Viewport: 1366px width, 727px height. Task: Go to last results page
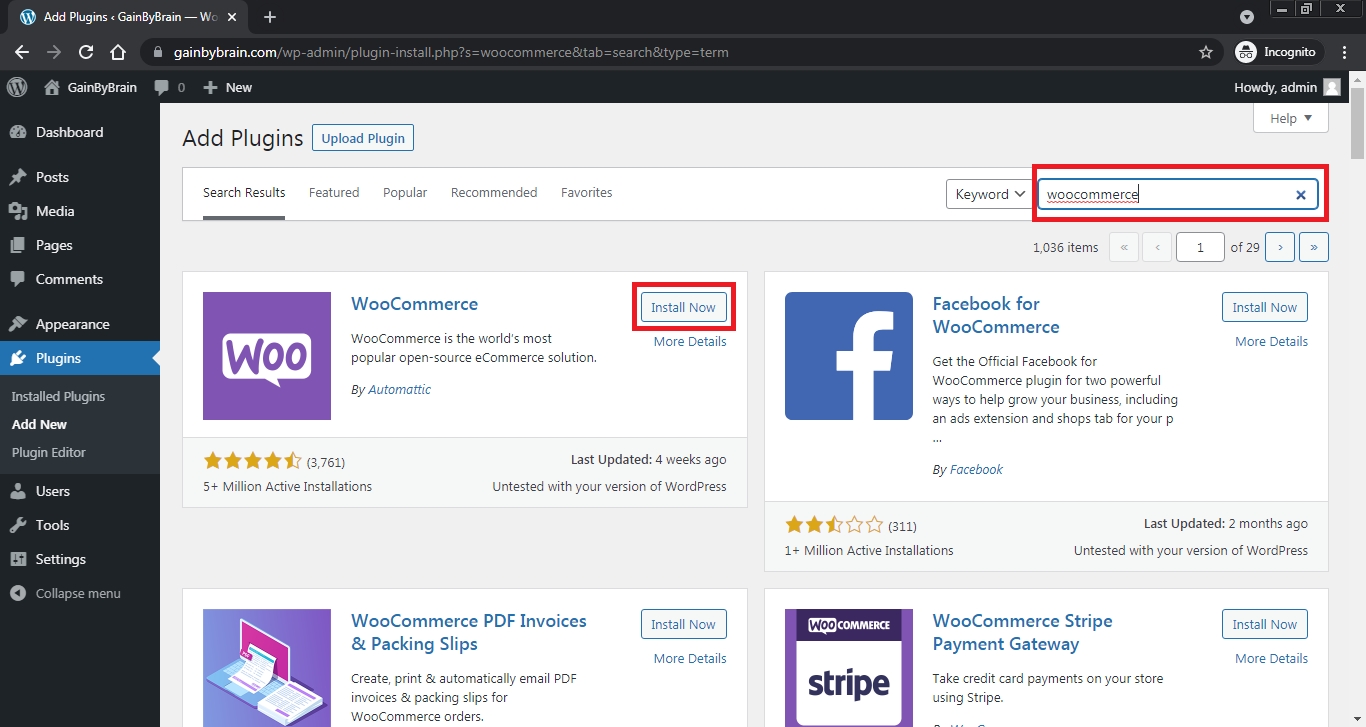pyautogui.click(x=1314, y=247)
